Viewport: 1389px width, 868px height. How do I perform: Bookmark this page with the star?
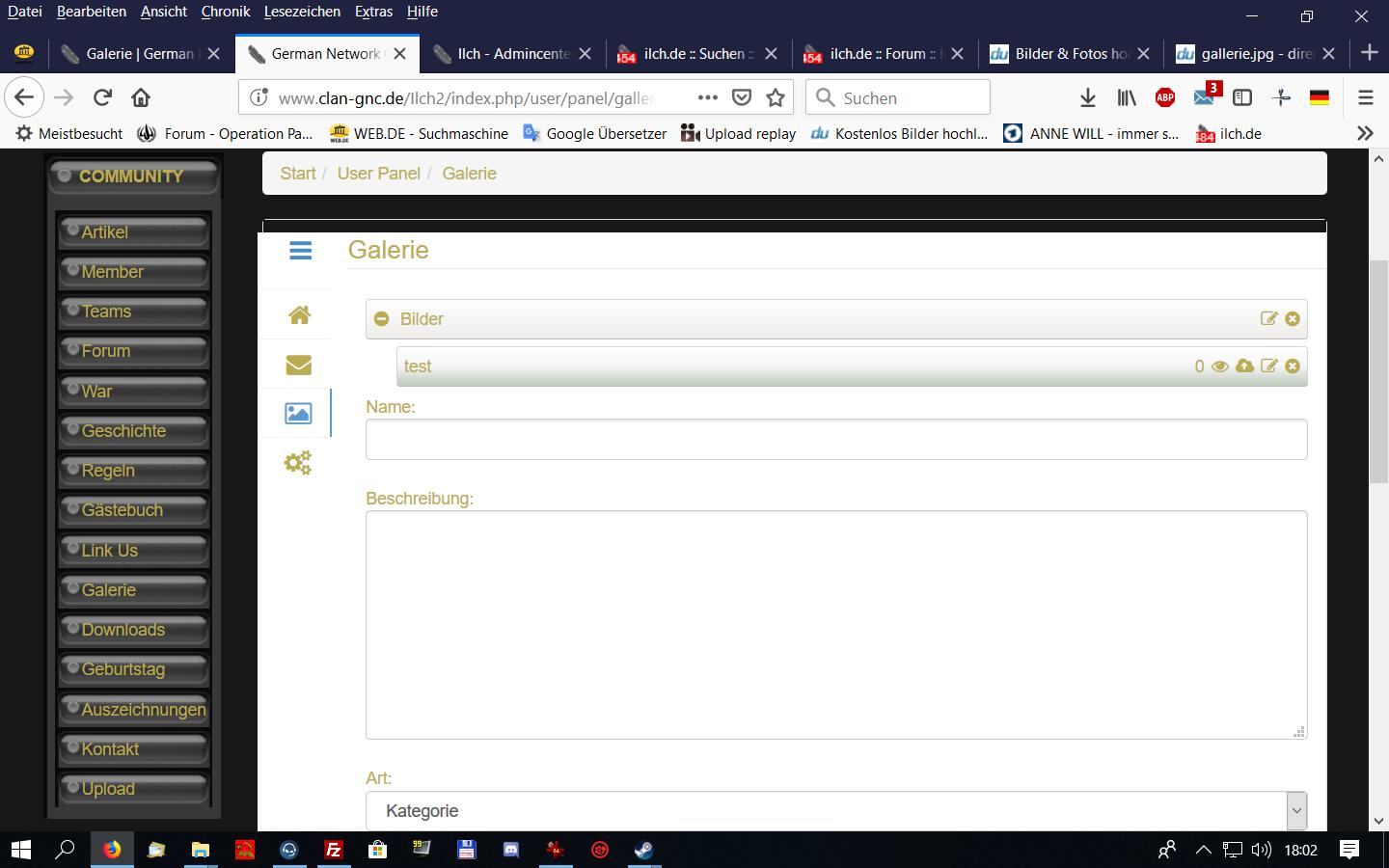click(776, 97)
